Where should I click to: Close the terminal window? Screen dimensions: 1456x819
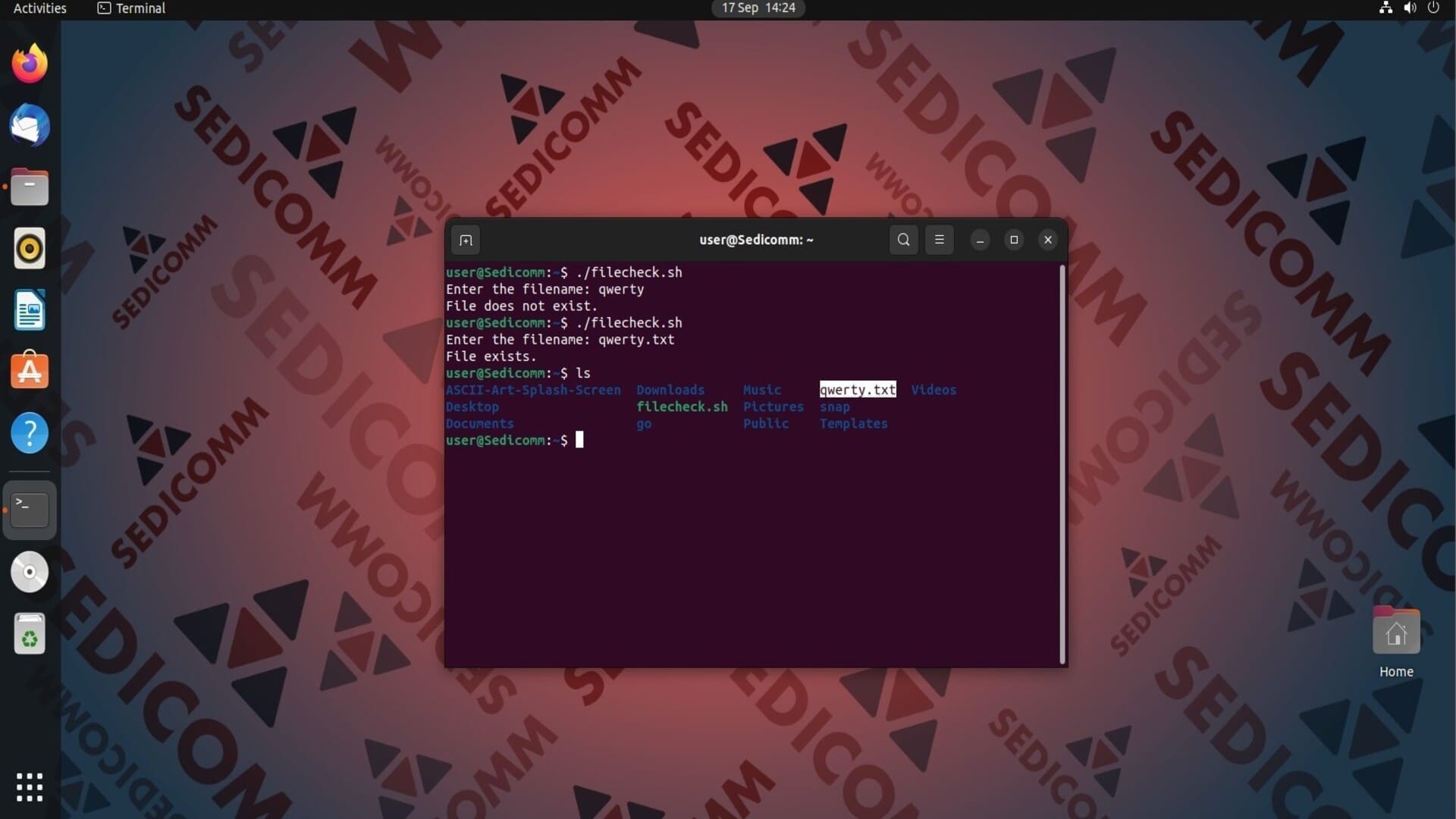1048,240
